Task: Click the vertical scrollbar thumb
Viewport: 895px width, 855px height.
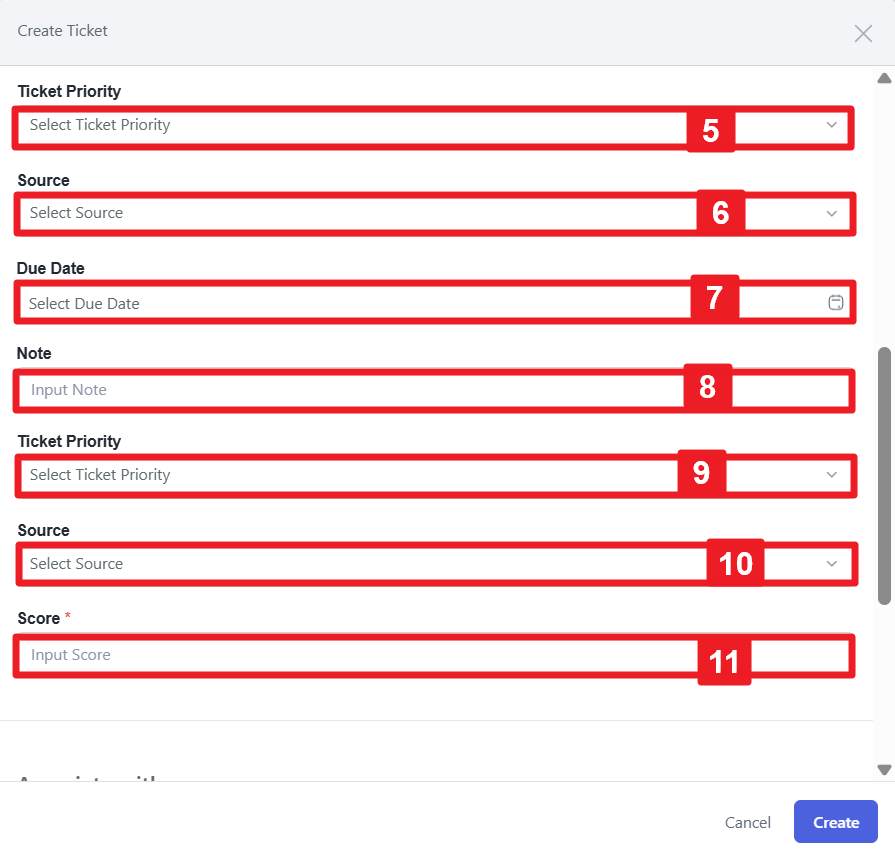Action: click(x=884, y=475)
